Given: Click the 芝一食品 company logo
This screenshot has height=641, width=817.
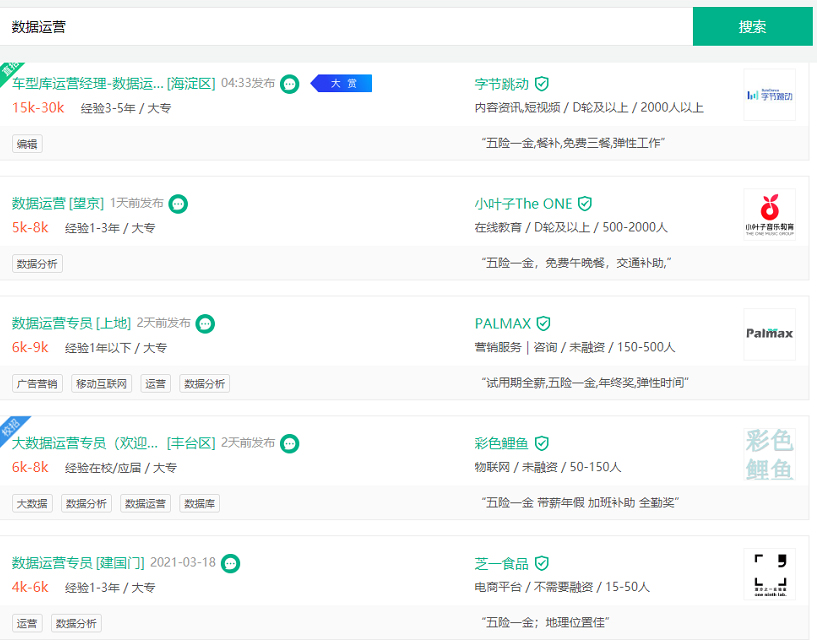Looking at the screenshot, I should click(x=769, y=575).
